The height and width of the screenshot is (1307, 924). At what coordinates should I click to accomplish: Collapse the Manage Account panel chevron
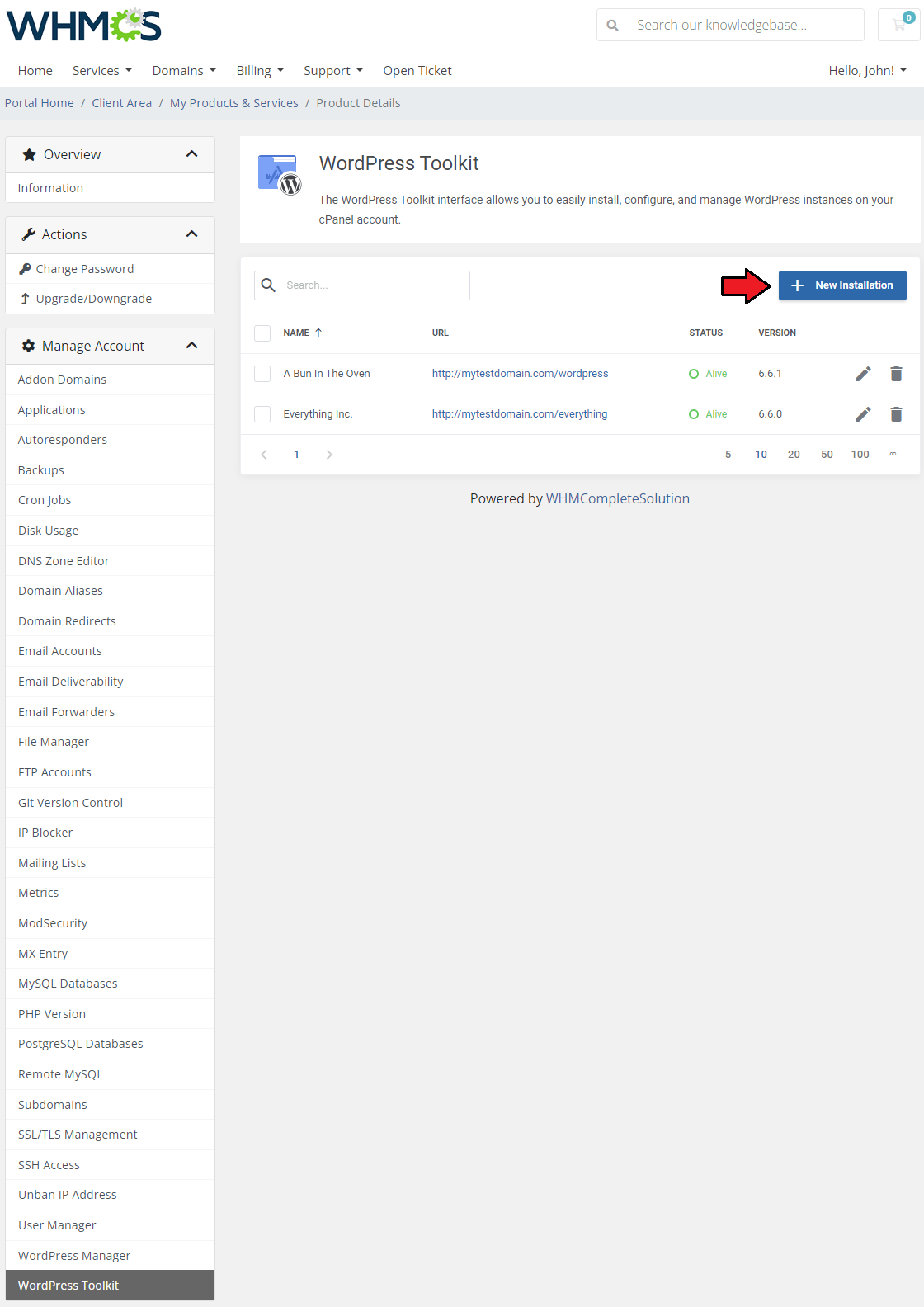(192, 346)
